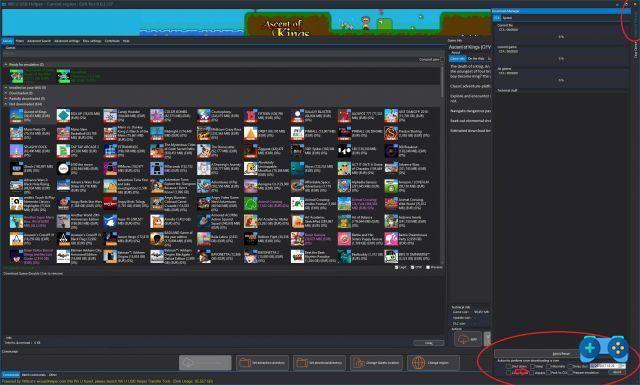Click the Change region button
The height and width of the screenshot is (385, 640).
(x=433, y=363)
